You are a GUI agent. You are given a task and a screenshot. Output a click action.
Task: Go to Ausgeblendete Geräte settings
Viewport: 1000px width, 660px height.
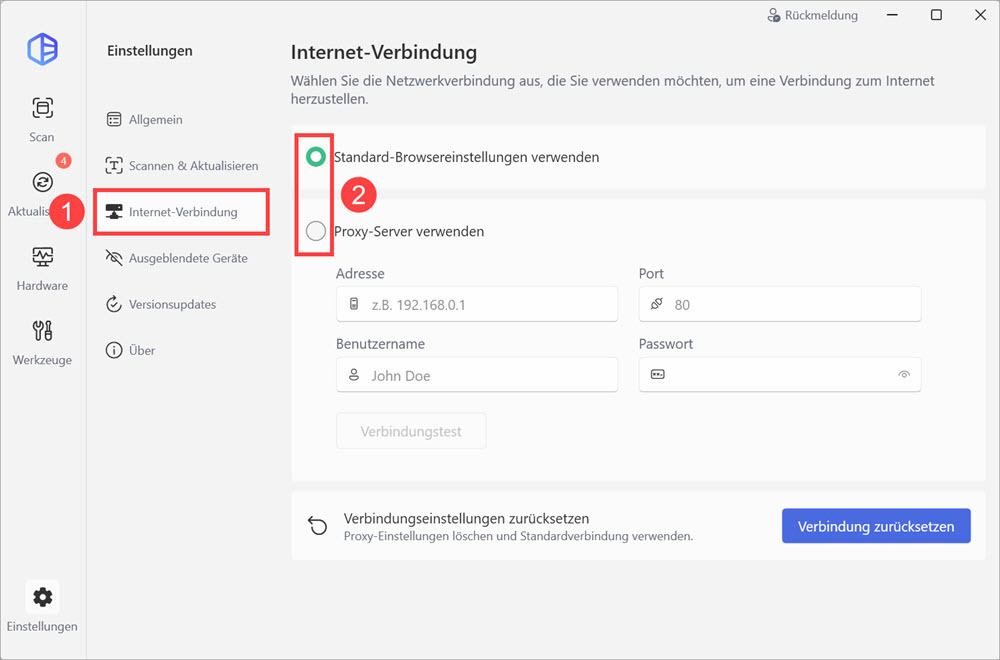187,258
